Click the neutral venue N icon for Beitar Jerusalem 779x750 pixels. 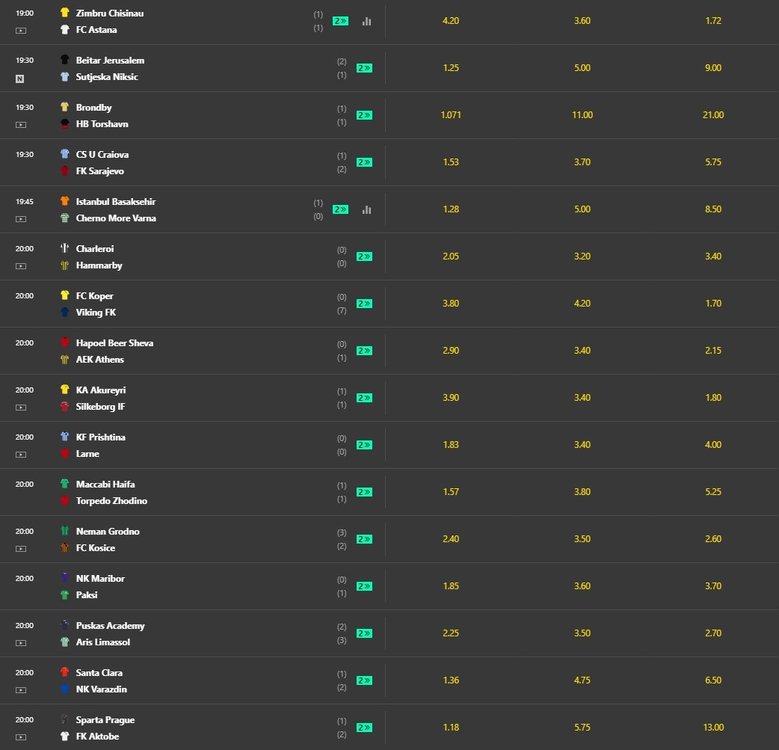pyautogui.click(x=20, y=78)
